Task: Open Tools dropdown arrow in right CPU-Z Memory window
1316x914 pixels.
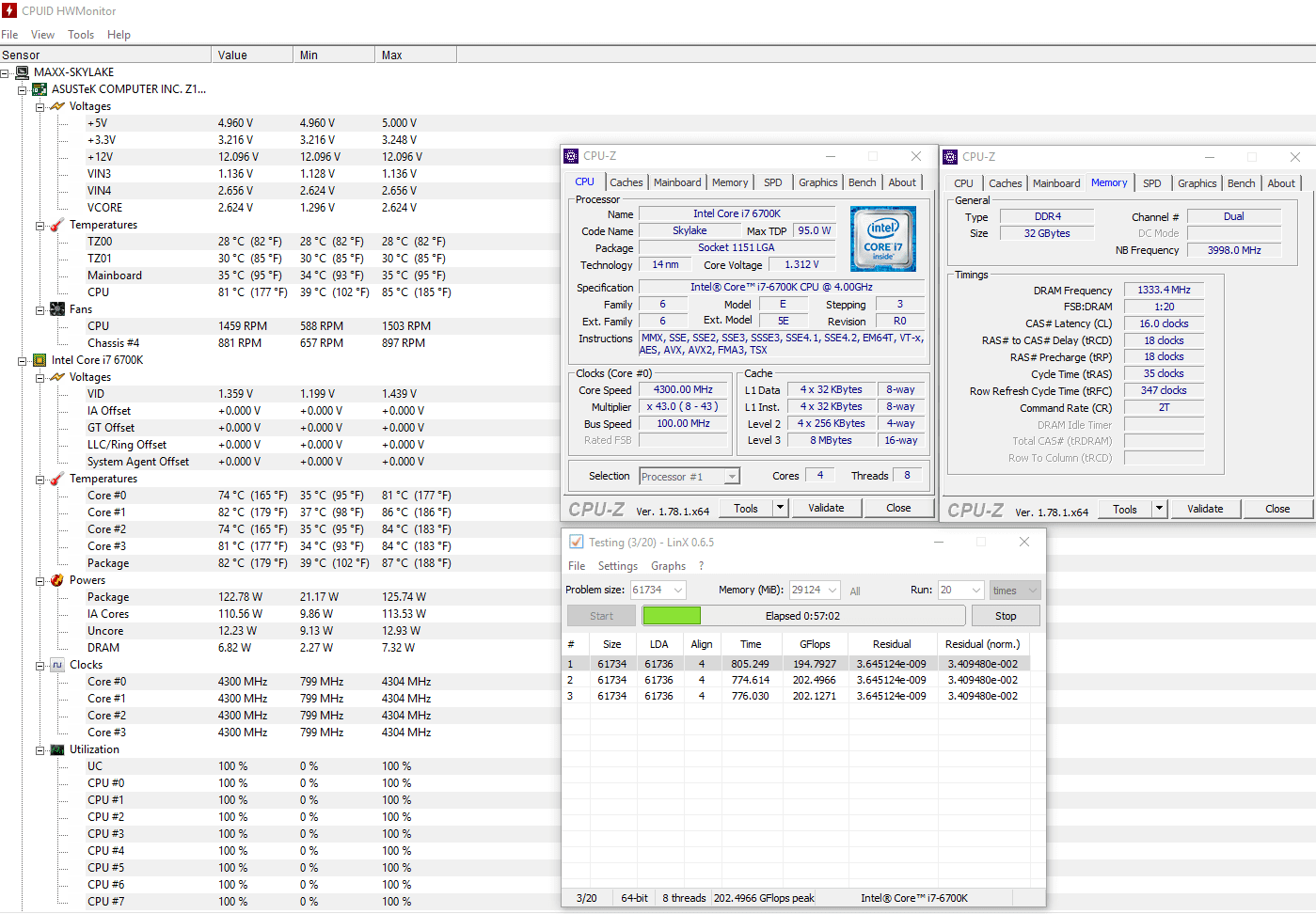Action: point(1159,509)
